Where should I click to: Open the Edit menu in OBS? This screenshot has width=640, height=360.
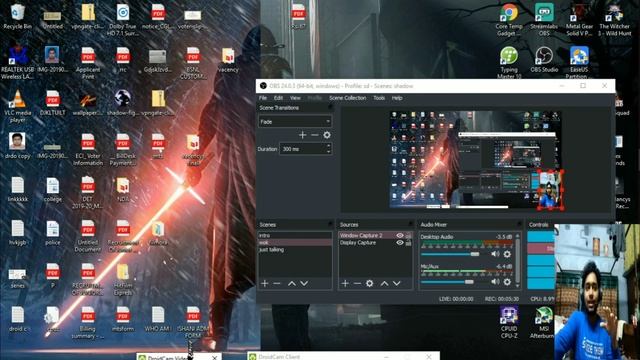[x=278, y=98]
